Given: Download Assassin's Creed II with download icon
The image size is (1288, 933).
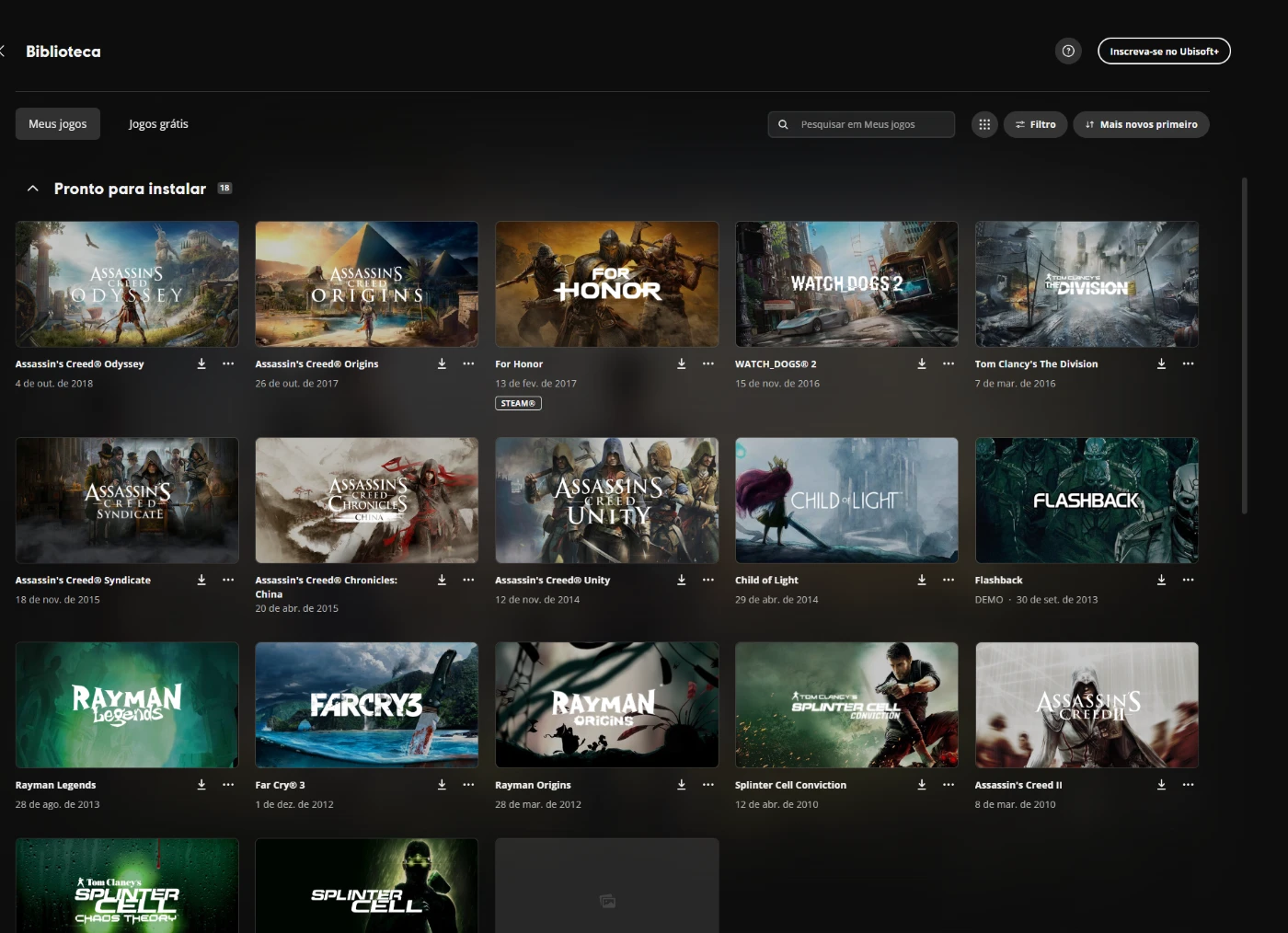Looking at the screenshot, I should (x=1161, y=785).
